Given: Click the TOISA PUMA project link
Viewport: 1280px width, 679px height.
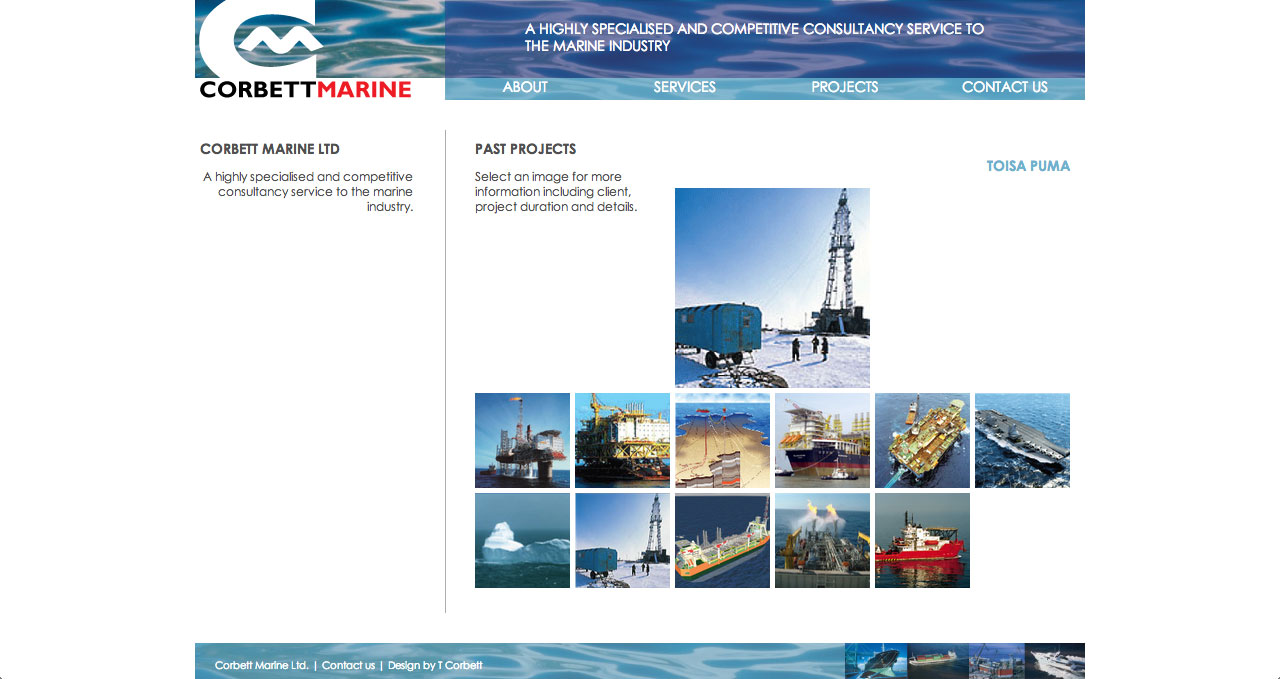Looking at the screenshot, I should click(1028, 166).
